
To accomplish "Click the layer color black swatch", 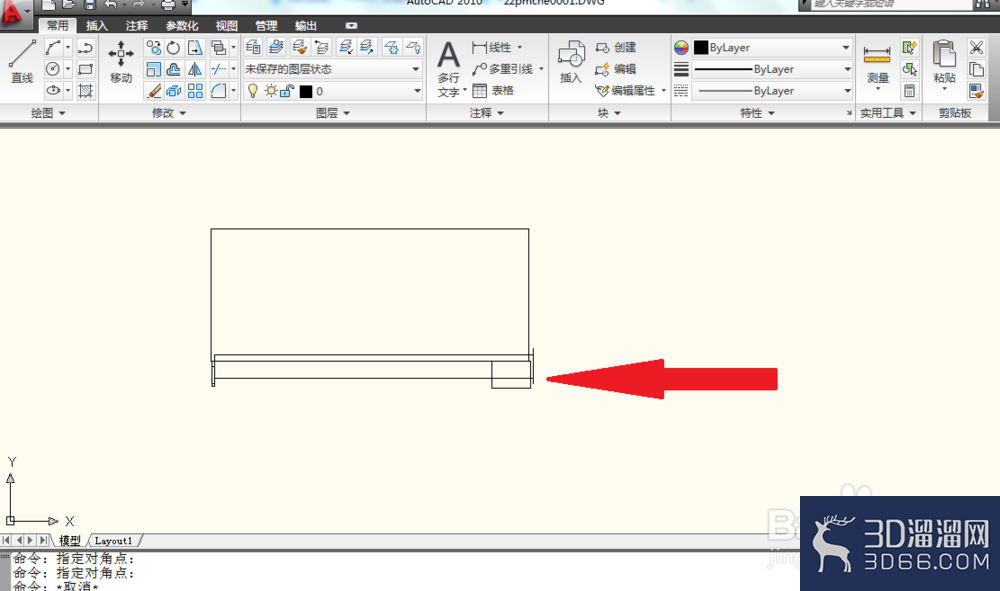I will pos(306,92).
